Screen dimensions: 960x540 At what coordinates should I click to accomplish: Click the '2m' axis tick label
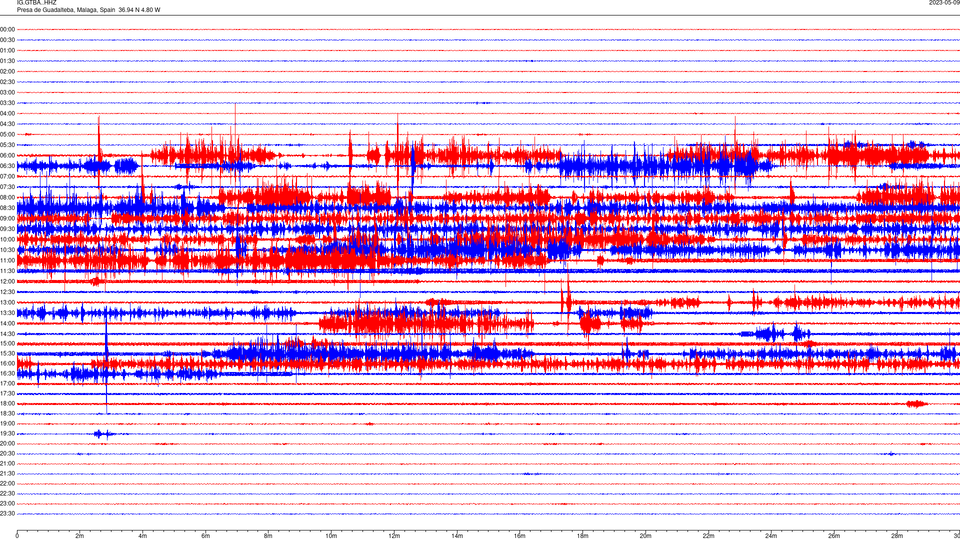tap(80, 536)
